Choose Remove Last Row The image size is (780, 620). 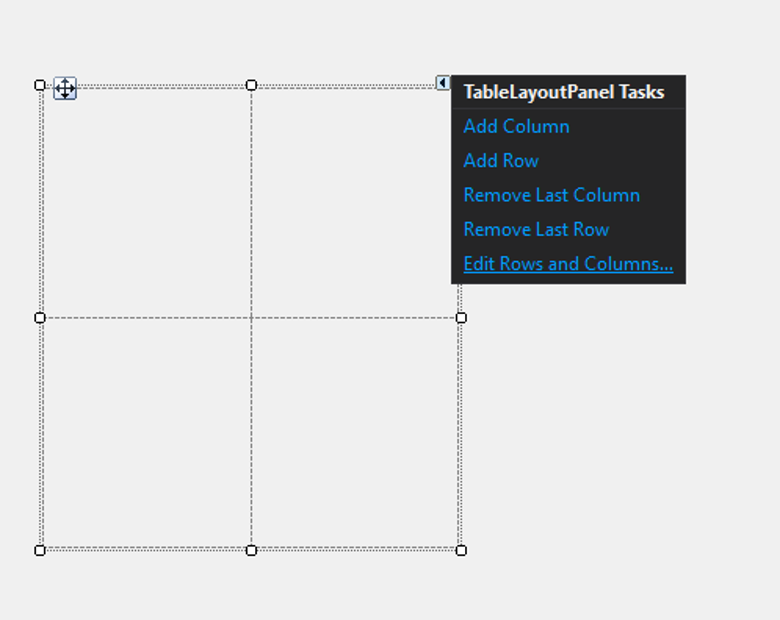coord(536,229)
